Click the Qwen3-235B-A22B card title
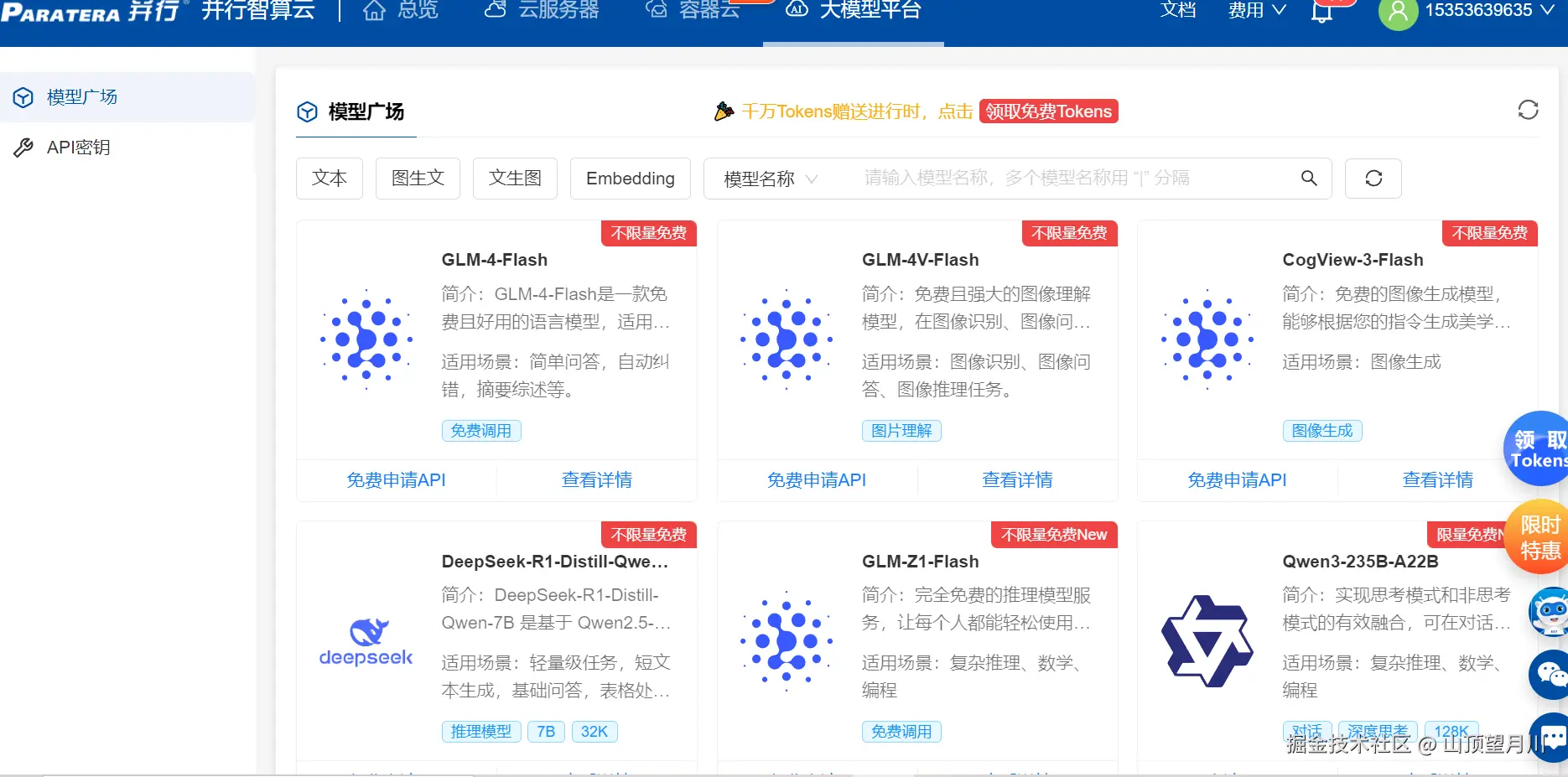Image resolution: width=1568 pixels, height=777 pixels. tap(1361, 562)
